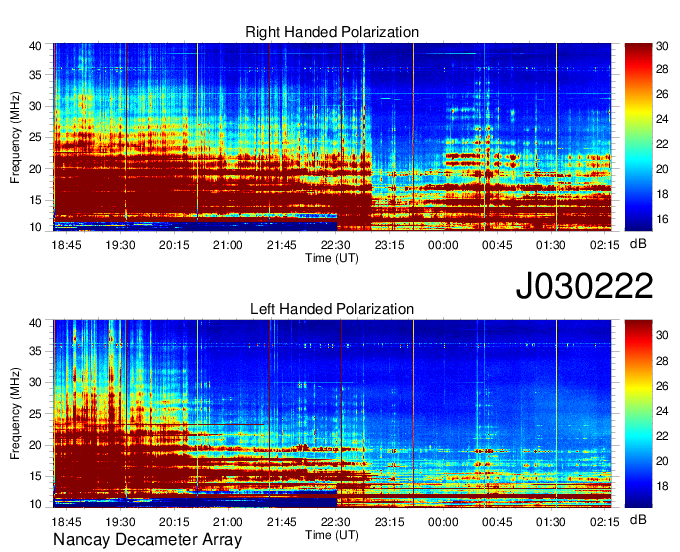The height and width of the screenshot is (552, 680).
Task: Click the top colorbar 'dB' unit label
Action: click(638, 244)
